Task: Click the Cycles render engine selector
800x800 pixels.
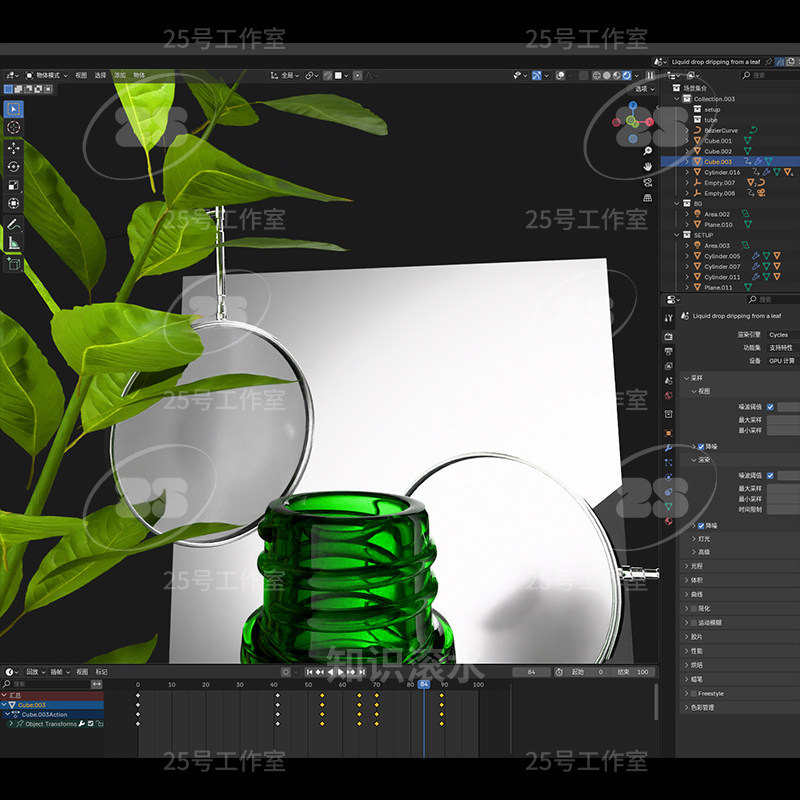Action: pos(781,335)
